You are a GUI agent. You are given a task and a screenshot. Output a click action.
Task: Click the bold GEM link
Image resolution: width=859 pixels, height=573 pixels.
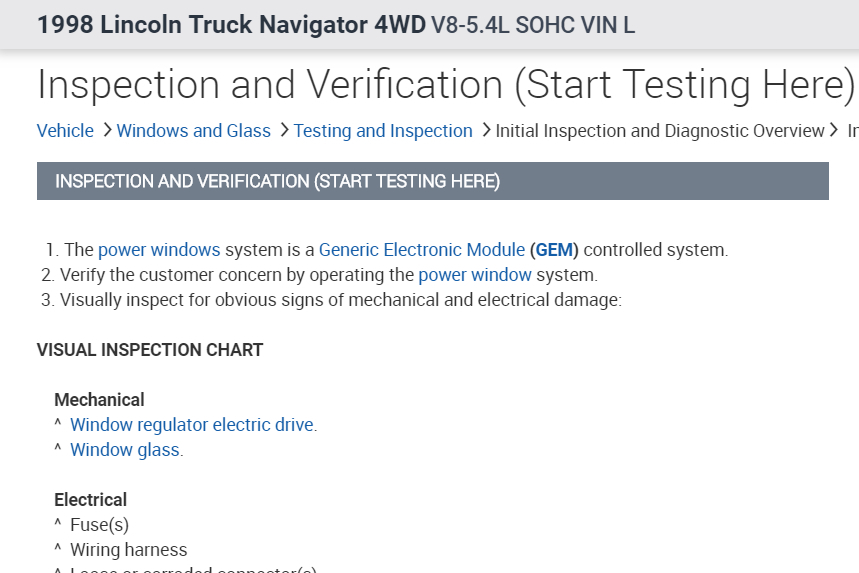point(554,250)
